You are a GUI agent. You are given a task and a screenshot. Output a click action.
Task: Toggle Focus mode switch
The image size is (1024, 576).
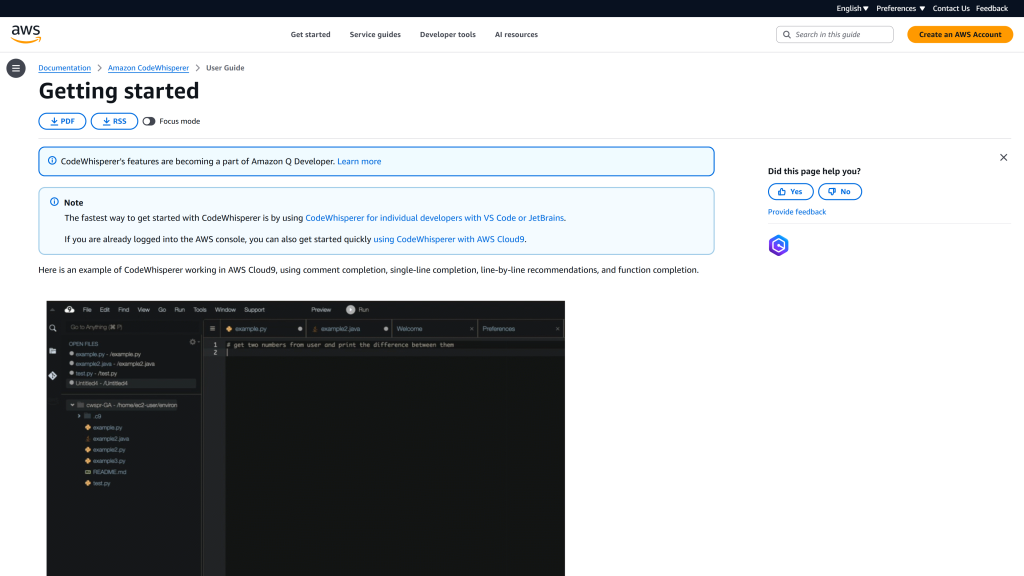pyautogui.click(x=149, y=121)
